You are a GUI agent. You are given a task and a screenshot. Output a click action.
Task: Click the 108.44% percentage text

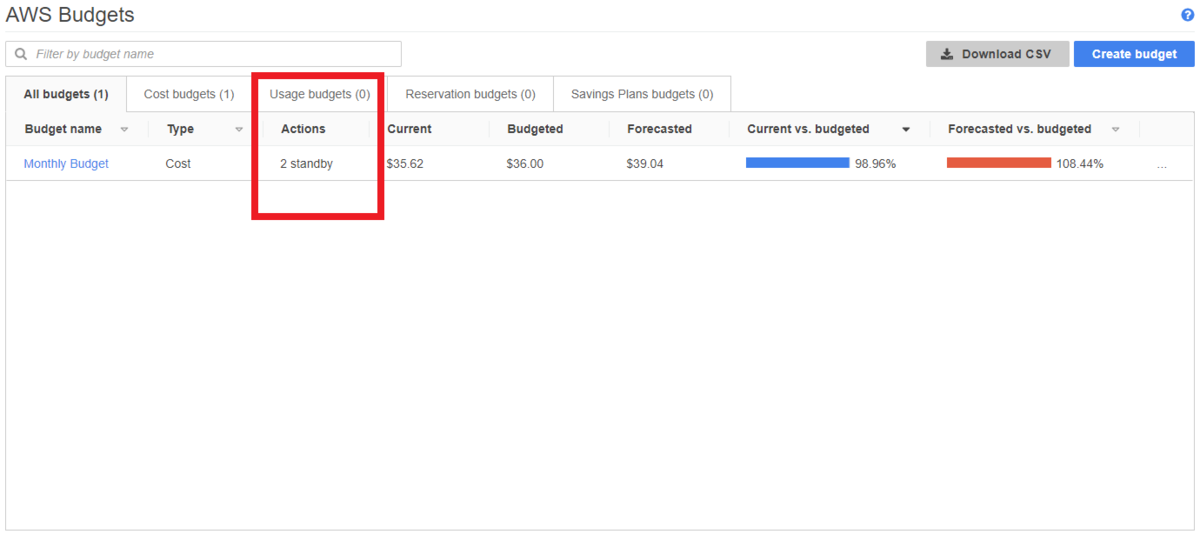point(1080,164)
